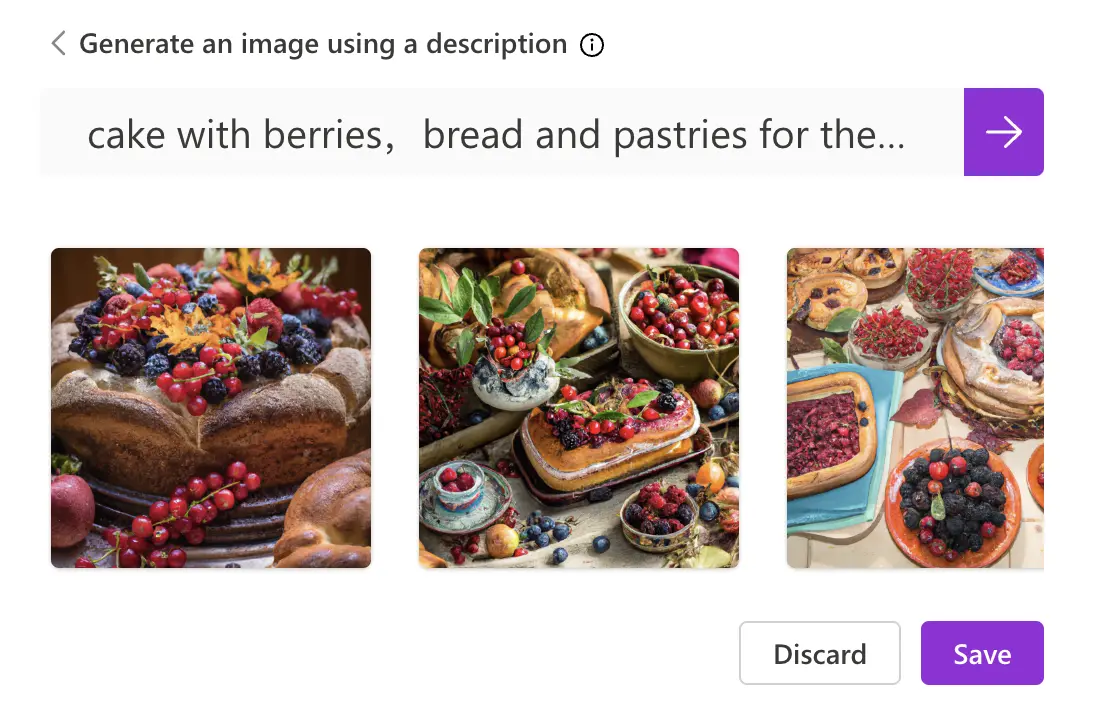The width and height of the screenshot is (1104, 720).
Task: Select the berry-topped bundt cake image
Action: coord(211,408)
